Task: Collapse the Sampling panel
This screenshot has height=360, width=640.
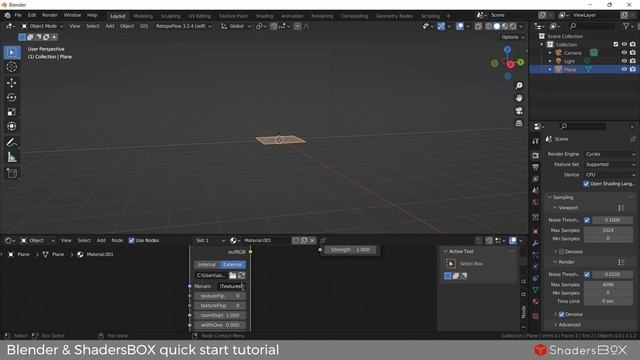Action: tap(562, 198)
